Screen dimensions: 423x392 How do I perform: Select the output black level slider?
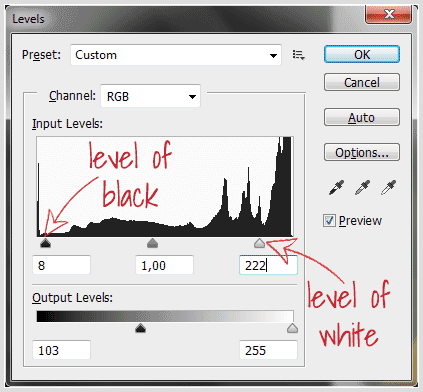(141, 328)
